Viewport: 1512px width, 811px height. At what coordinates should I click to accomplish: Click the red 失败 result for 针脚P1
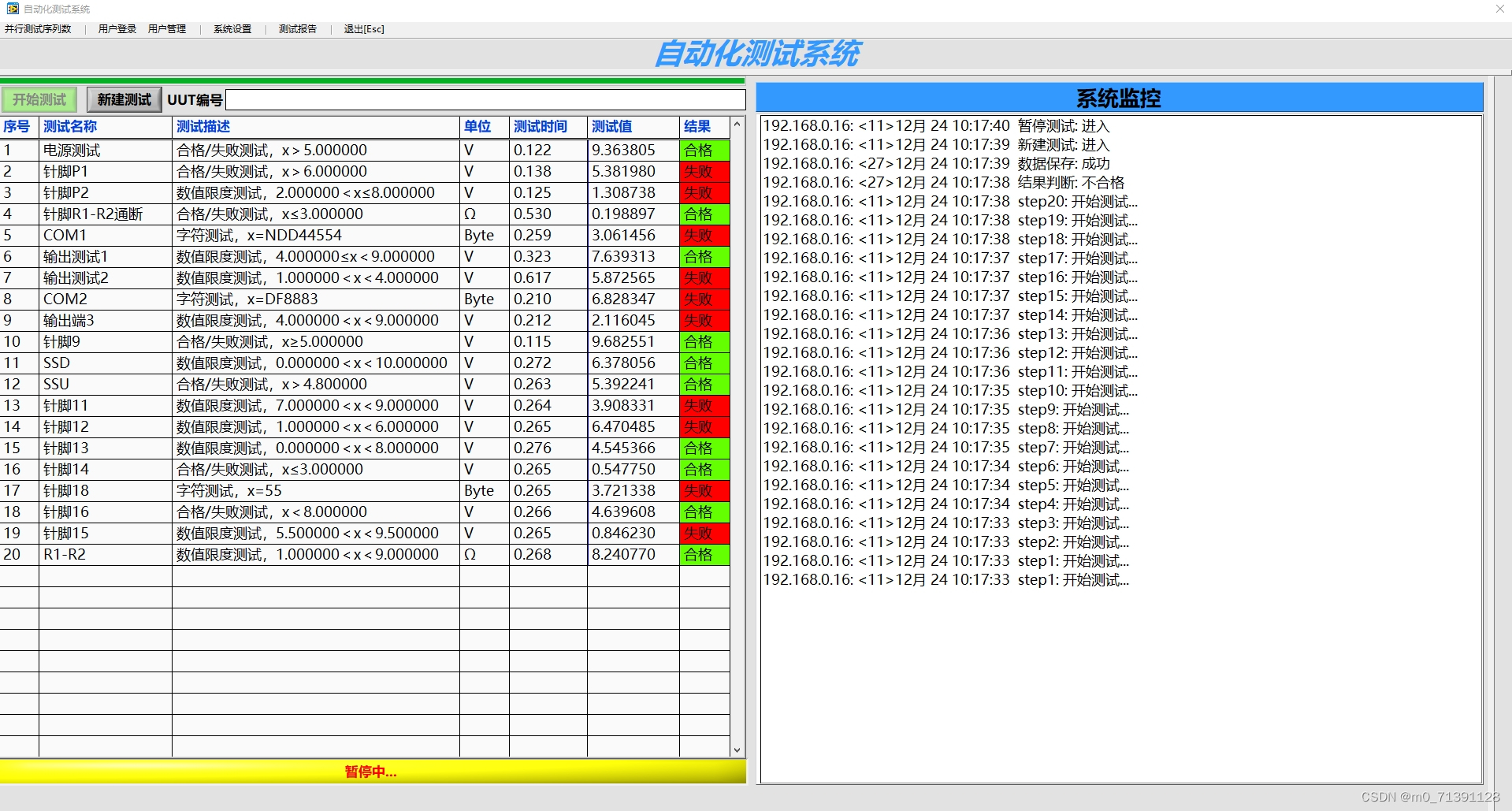point(704,172)
